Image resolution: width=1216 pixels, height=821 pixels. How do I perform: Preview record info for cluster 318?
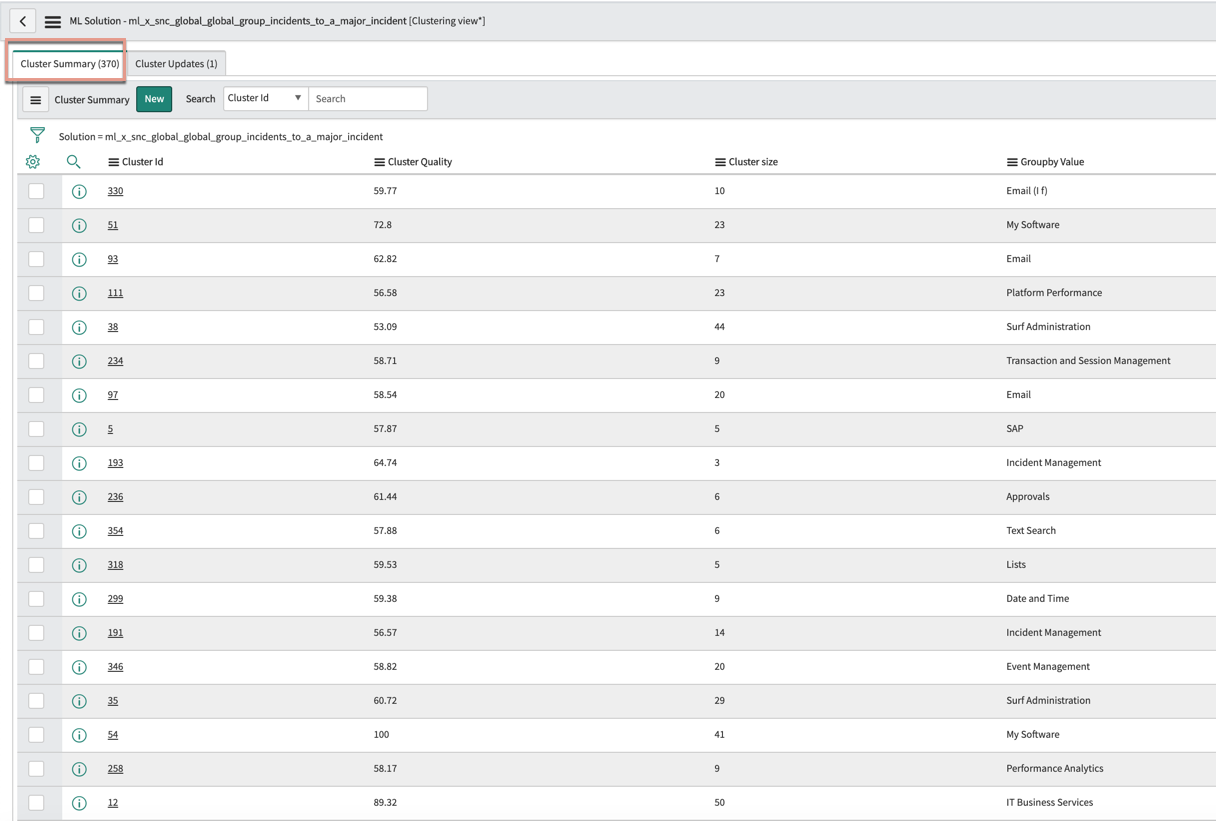coord(79,565)
